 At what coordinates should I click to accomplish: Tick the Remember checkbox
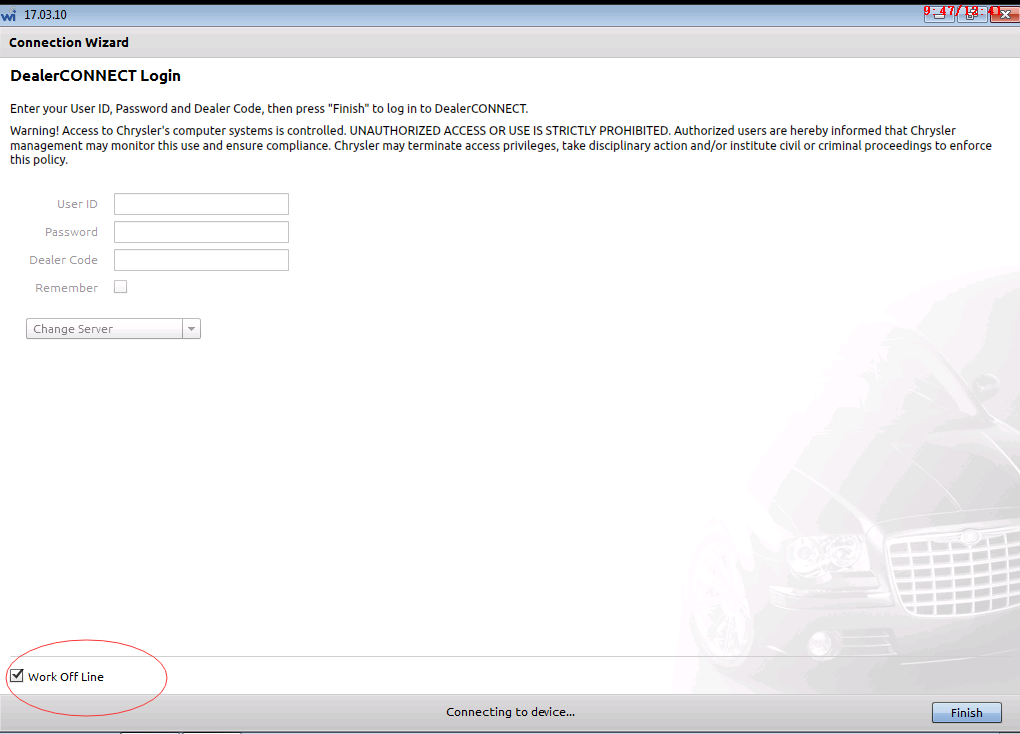pyautogui.click(x=120, y=287)
